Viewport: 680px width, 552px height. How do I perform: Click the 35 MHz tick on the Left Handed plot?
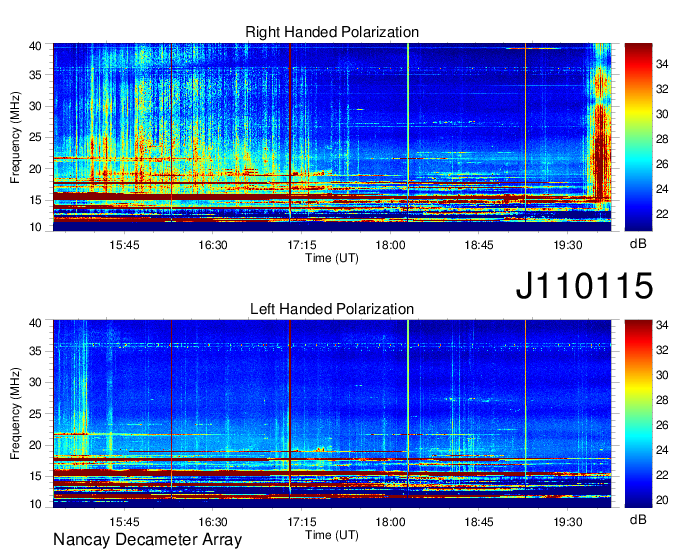coord(35,351)
